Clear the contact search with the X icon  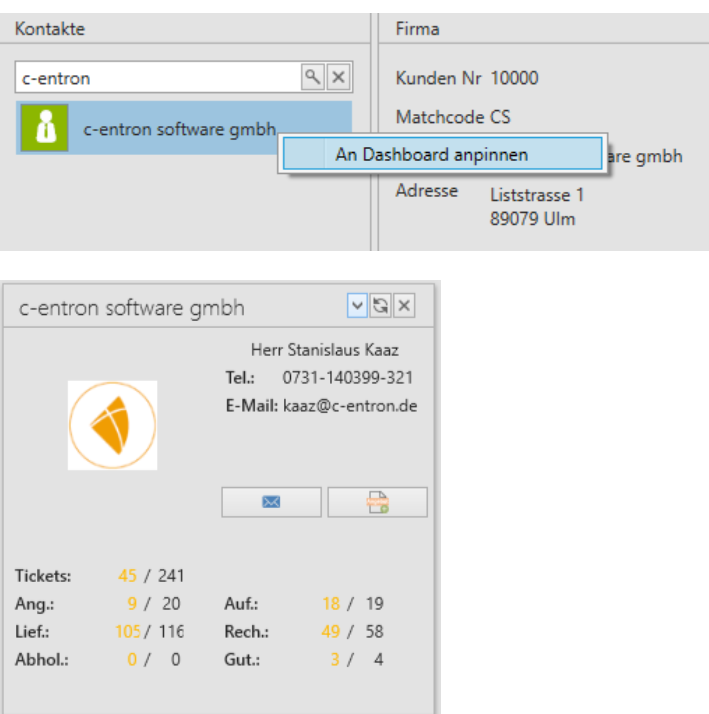[338, 77]
